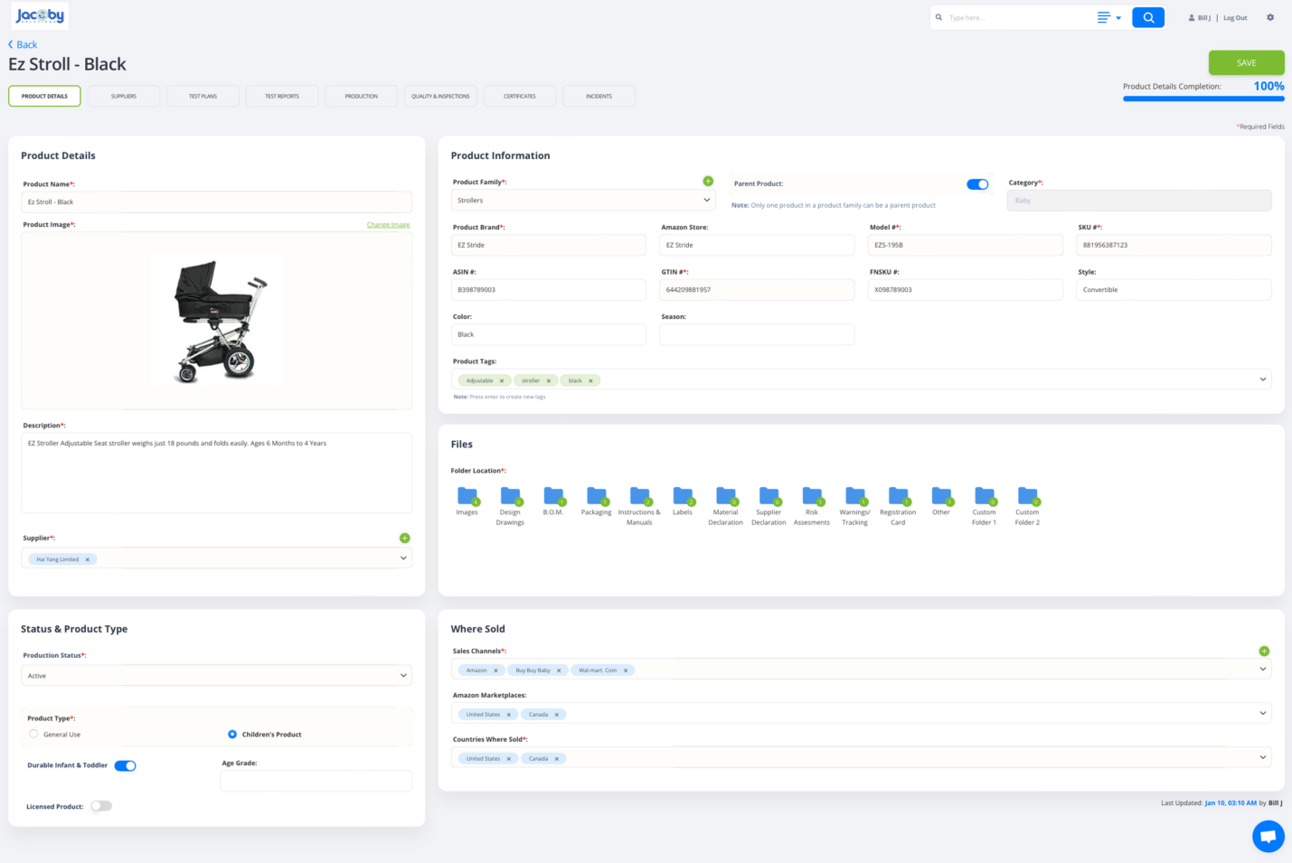The width and height of the screenshot is (1292, 863).
Task: Add a new product family plus icon
Action: pos(708,181)
